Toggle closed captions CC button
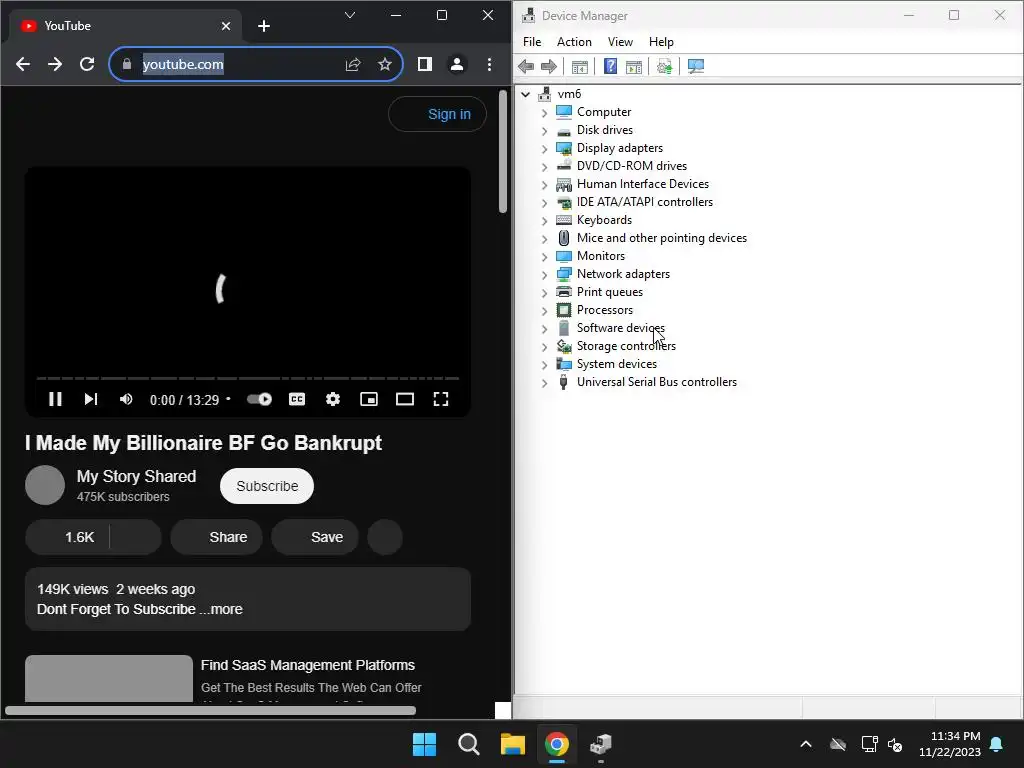Screen dimensions: 1024x768 coord(297,399)
